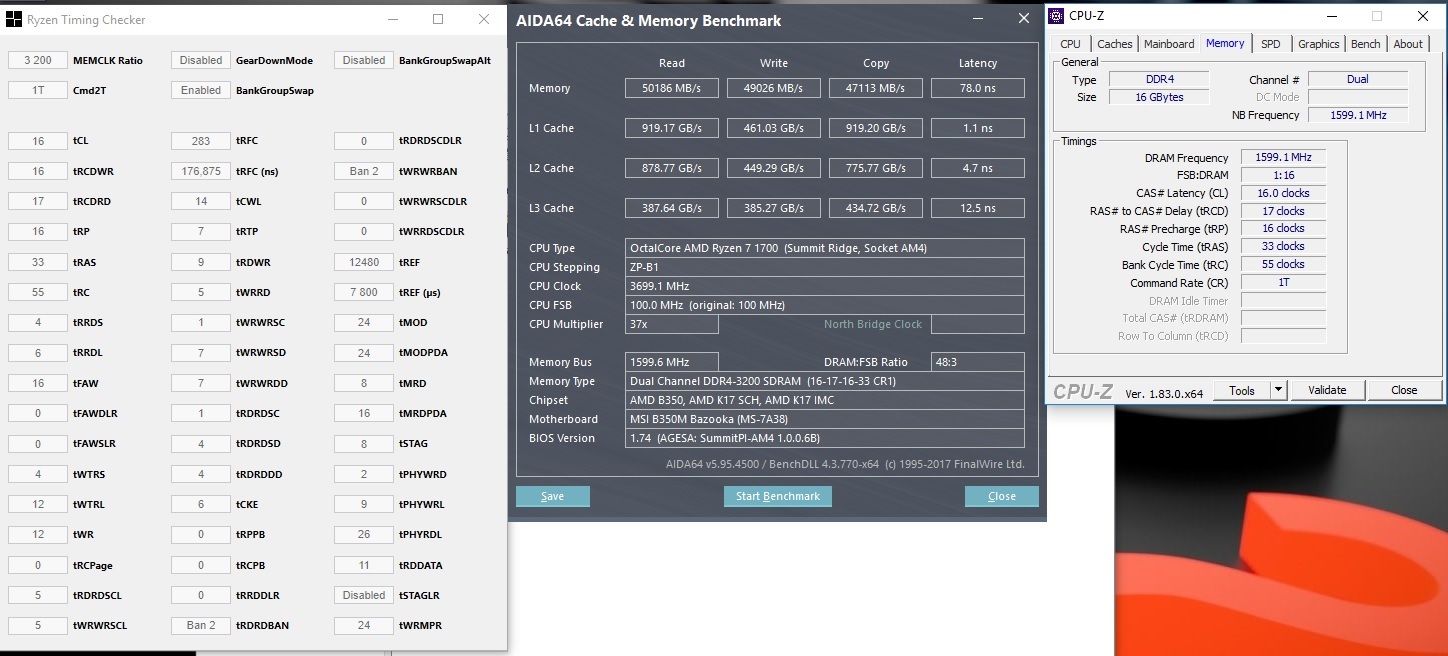
Task: Close the CPU-Z window
Action: click(x=1423, y=16)
